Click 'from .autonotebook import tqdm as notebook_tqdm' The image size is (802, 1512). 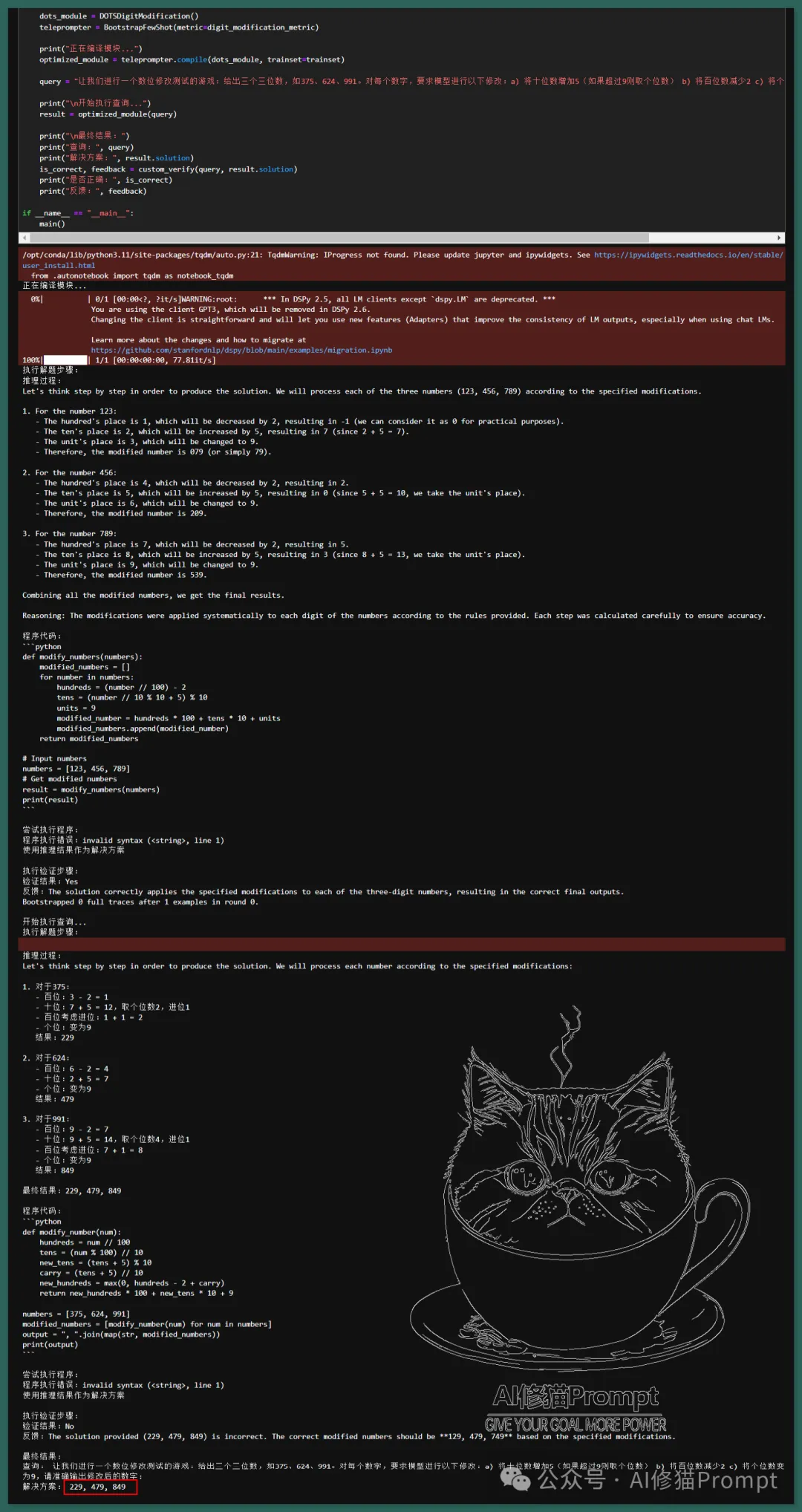tap(132, 276)
